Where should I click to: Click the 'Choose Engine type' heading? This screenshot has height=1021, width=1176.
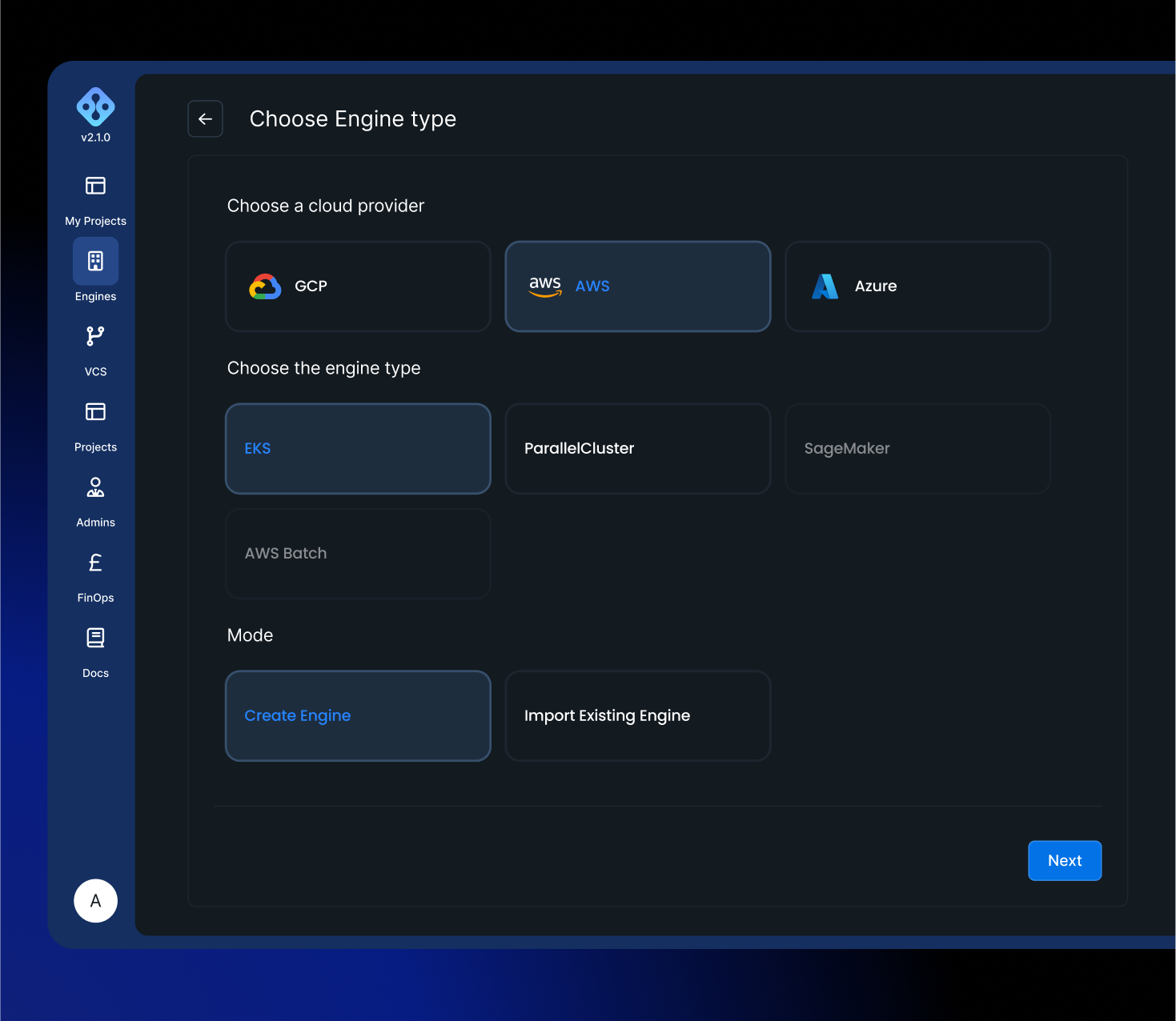pyautogui.click(x=353, y=118)
